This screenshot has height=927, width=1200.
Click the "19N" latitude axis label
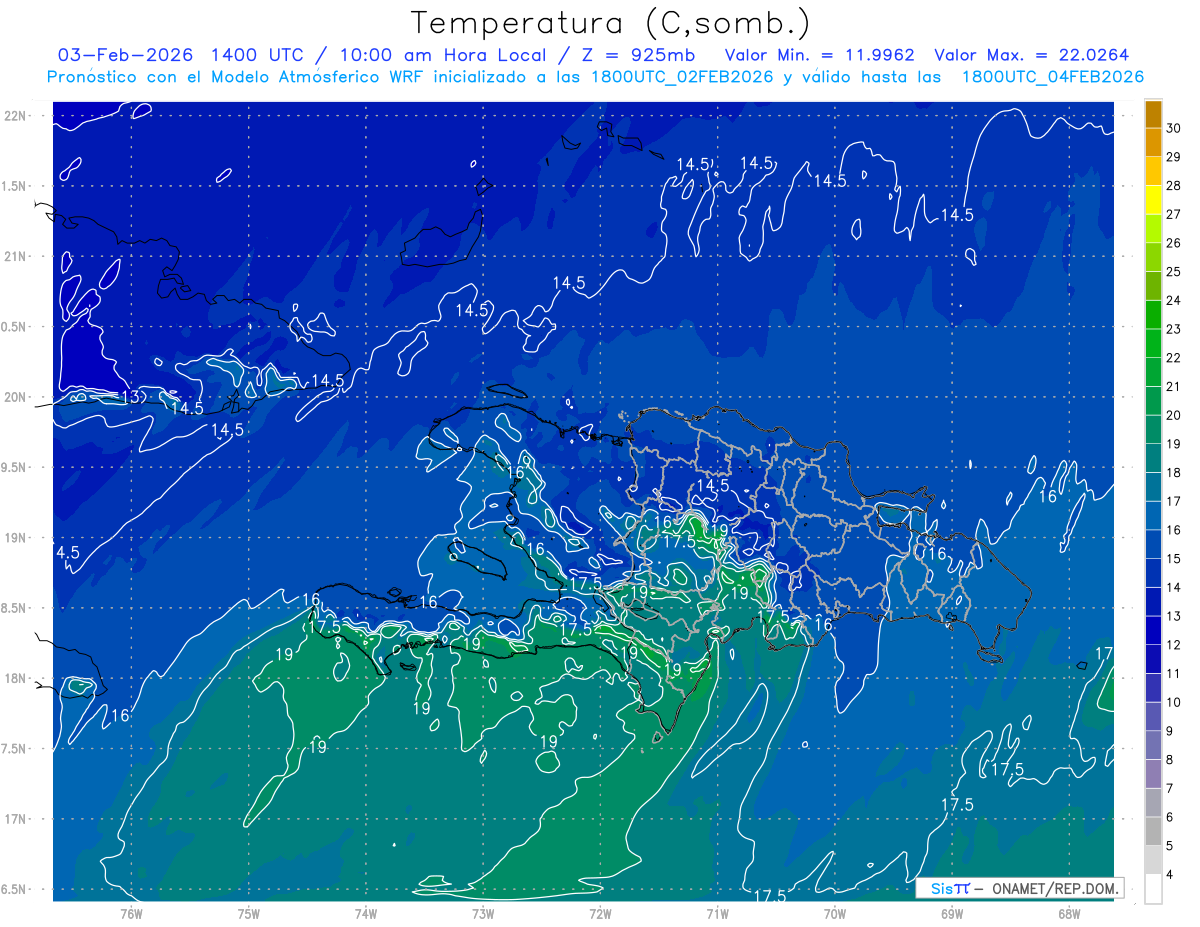coord(15,538)
